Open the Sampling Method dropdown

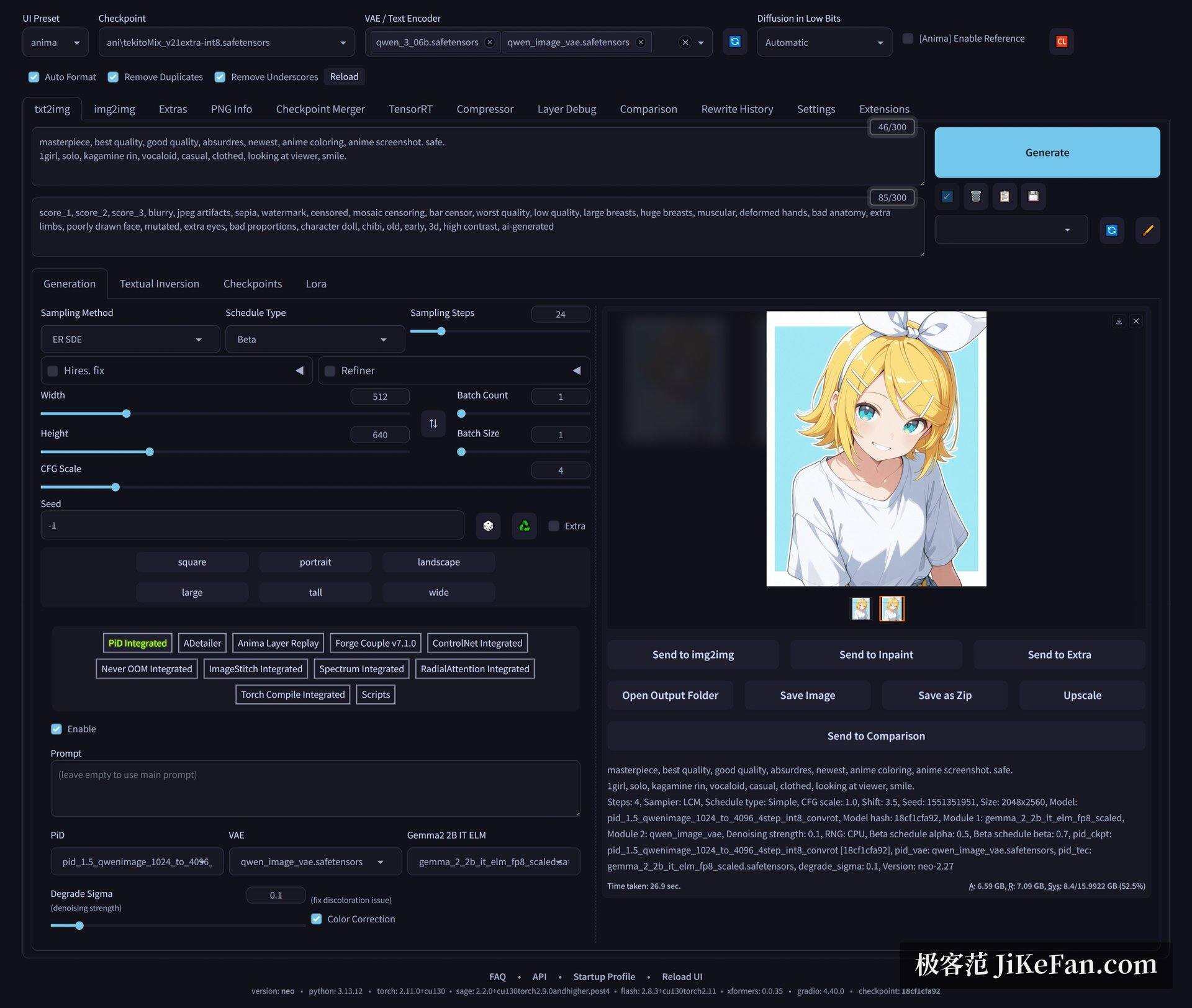pyautogui.click(x=130, y=340)
